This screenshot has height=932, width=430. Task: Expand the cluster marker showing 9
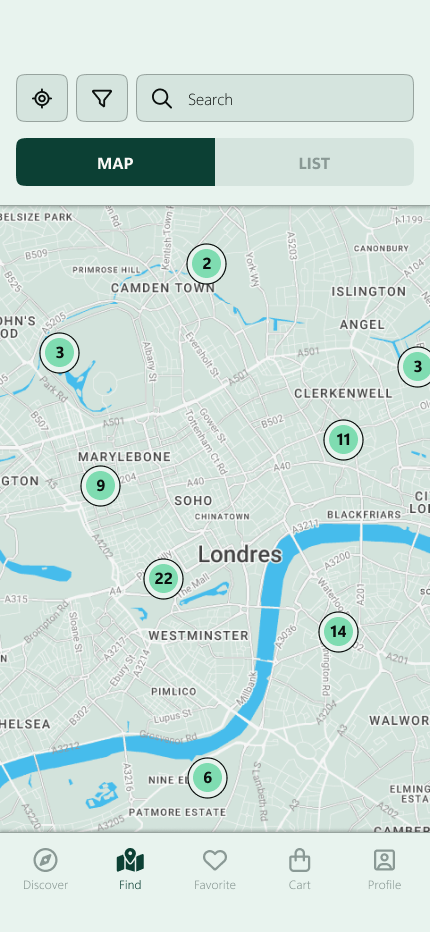[101, 486]
